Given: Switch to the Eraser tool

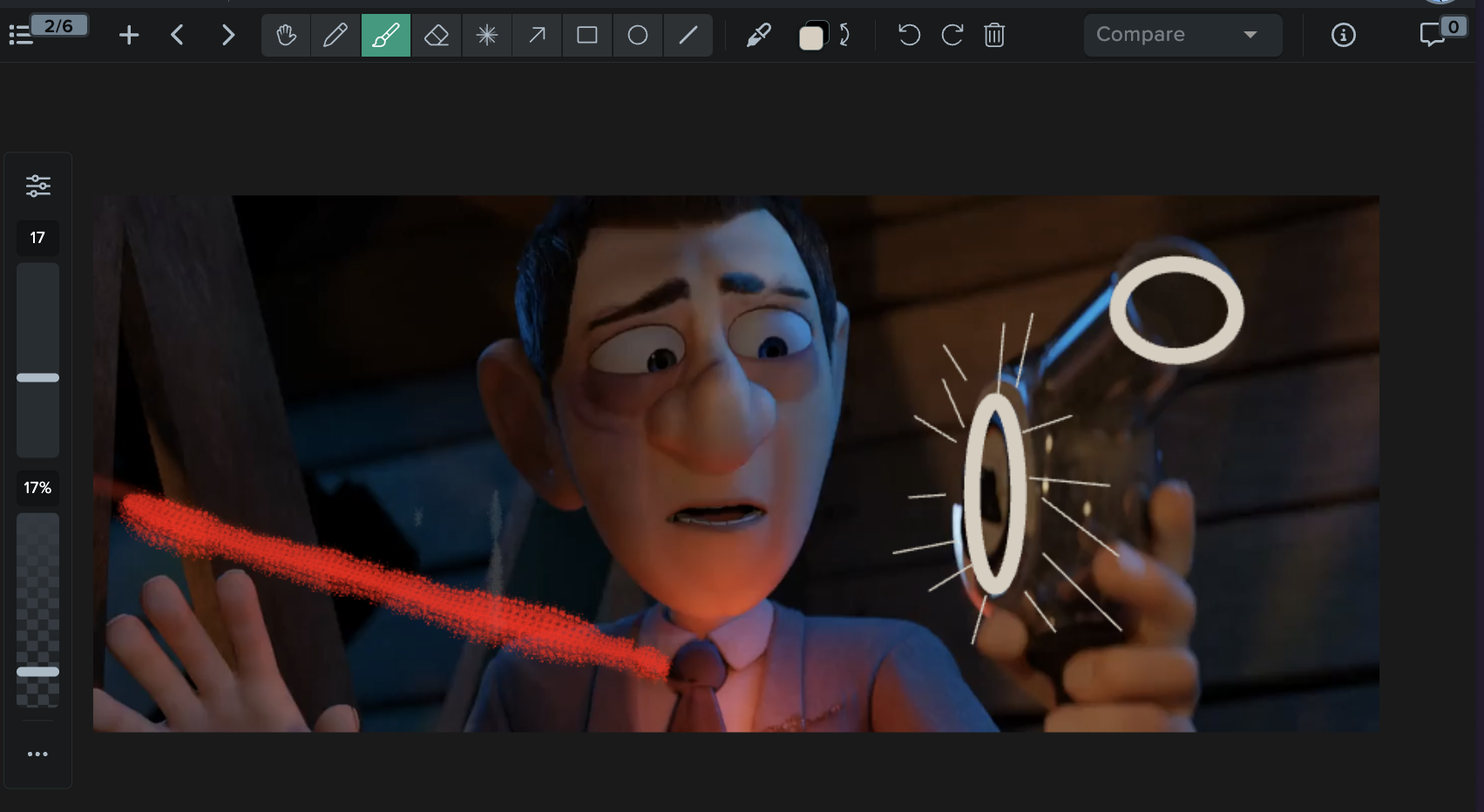Looking at the screenshot, I should pos(436,35).
